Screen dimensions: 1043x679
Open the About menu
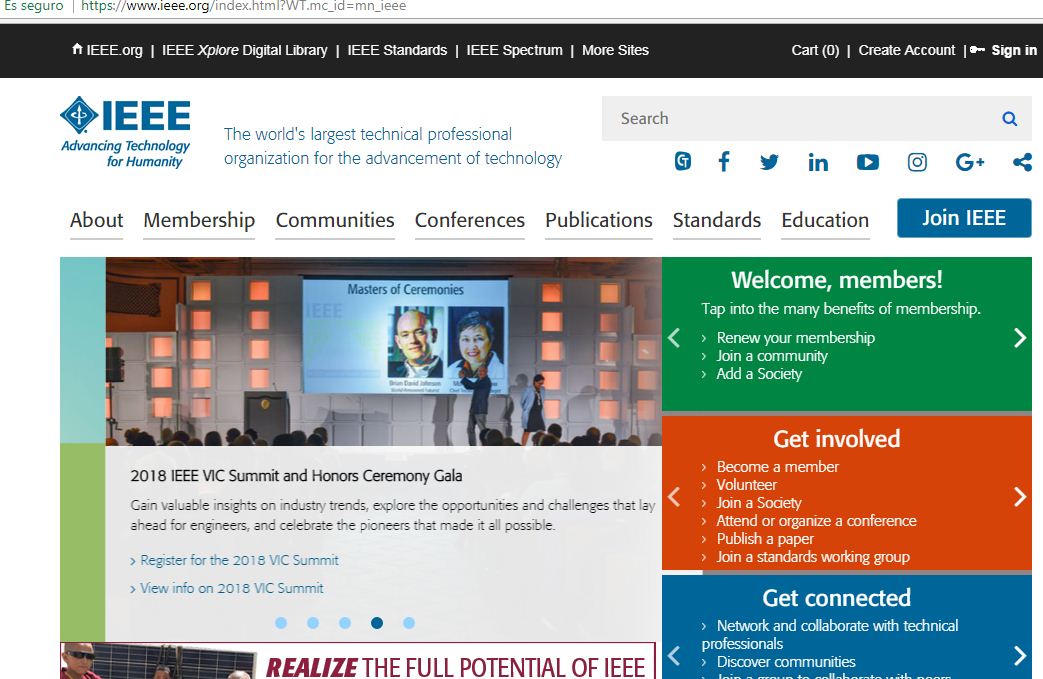pos(96,220)
